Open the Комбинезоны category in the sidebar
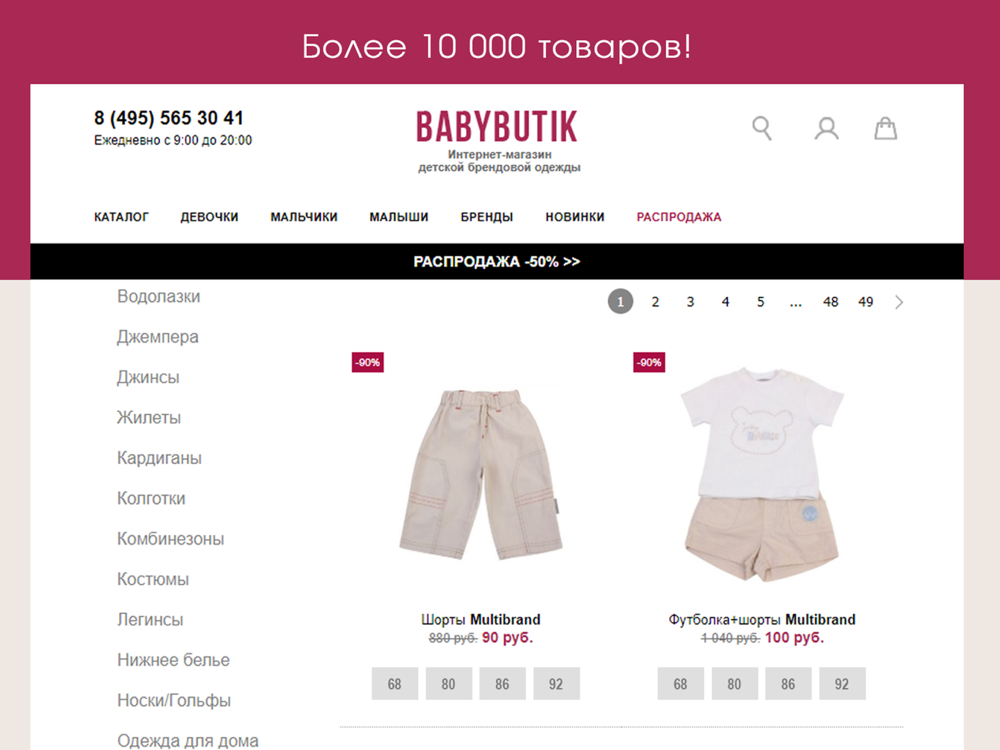 [x=170, y=539]
